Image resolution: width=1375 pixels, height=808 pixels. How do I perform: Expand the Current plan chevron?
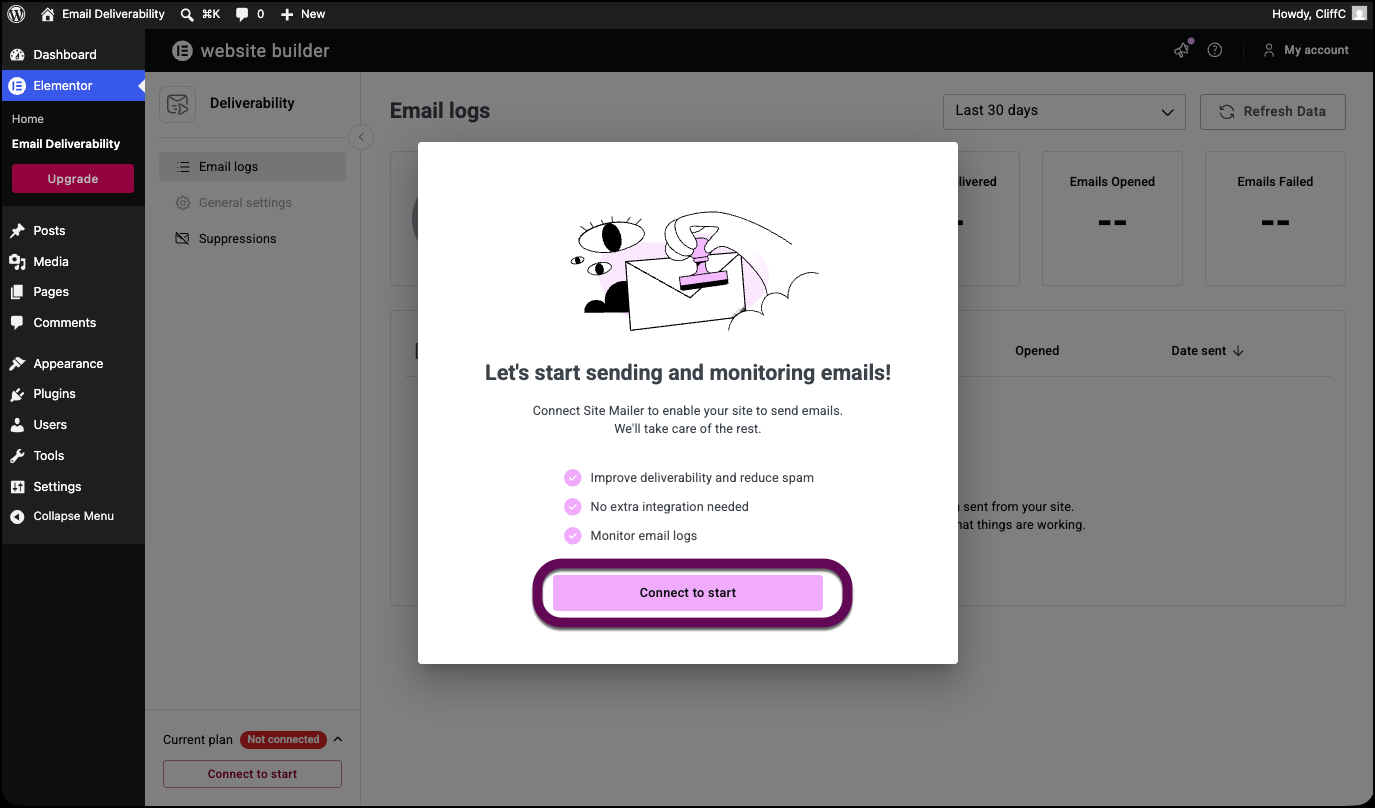coord(338,740)
